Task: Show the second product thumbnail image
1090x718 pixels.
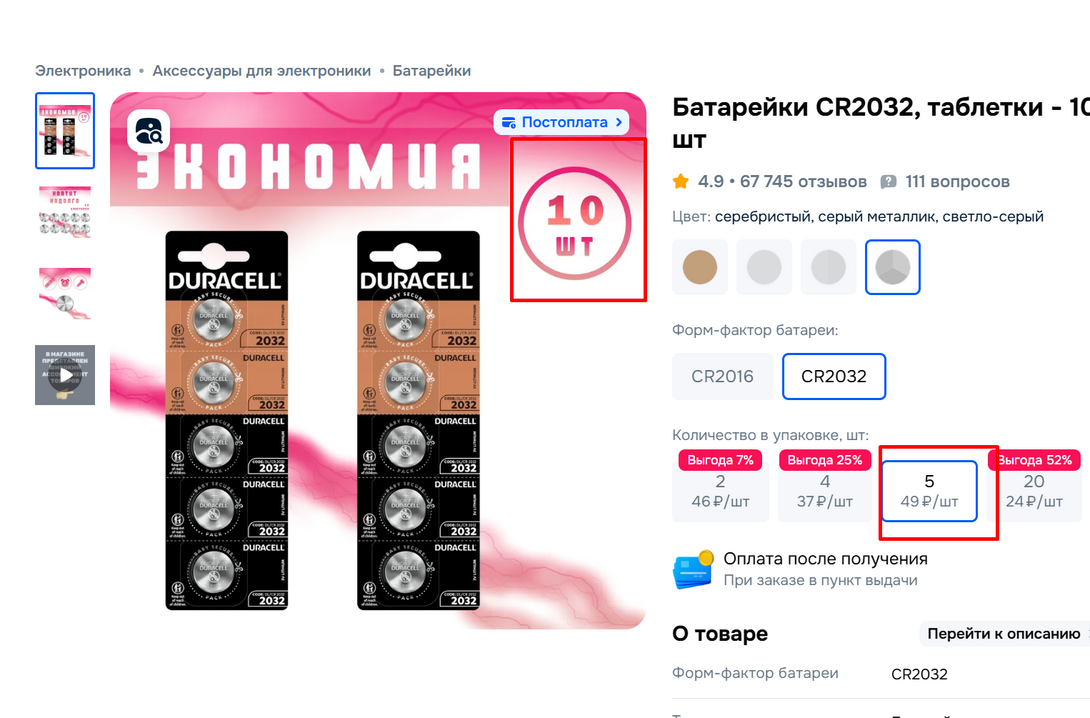Action: point(65,212)
